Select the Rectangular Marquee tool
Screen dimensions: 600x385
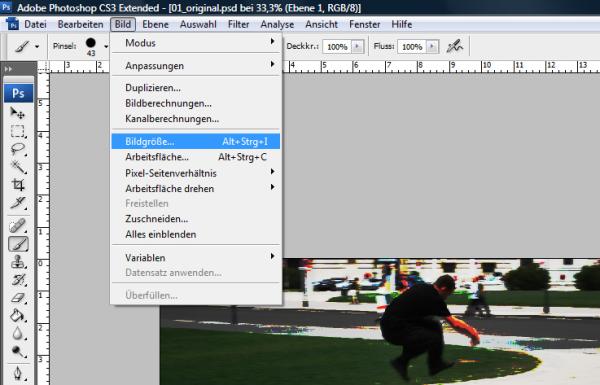[18, 131]
